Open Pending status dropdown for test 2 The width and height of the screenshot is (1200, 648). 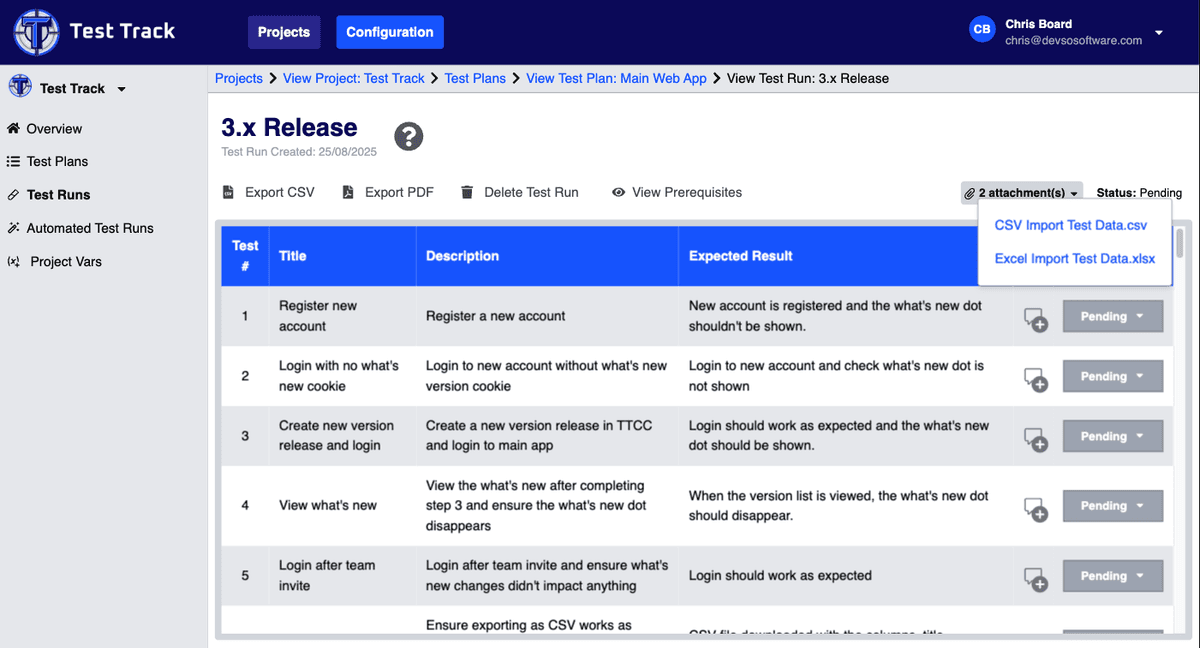(1112, 377)
